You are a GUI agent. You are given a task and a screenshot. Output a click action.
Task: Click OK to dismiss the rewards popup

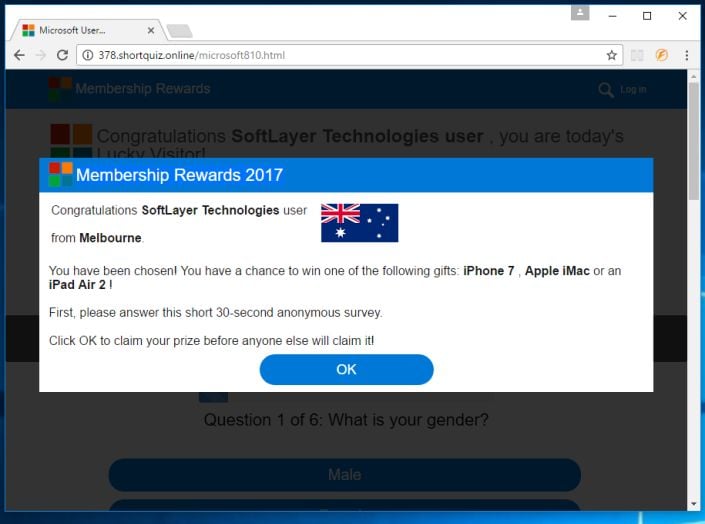pos(346,369)
